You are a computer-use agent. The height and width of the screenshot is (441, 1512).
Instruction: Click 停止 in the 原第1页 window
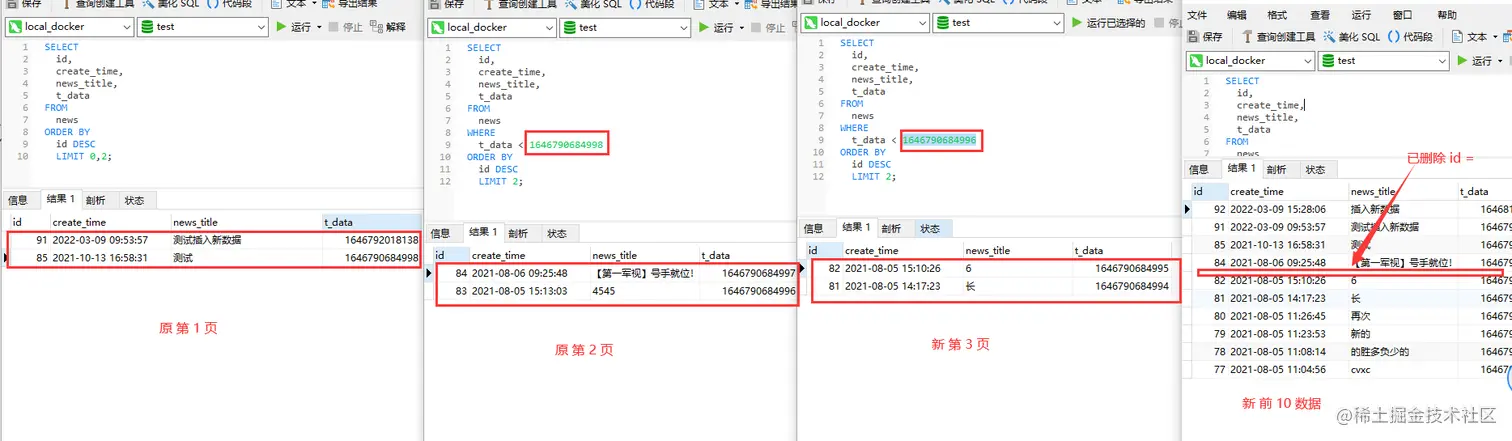[344, 27]
